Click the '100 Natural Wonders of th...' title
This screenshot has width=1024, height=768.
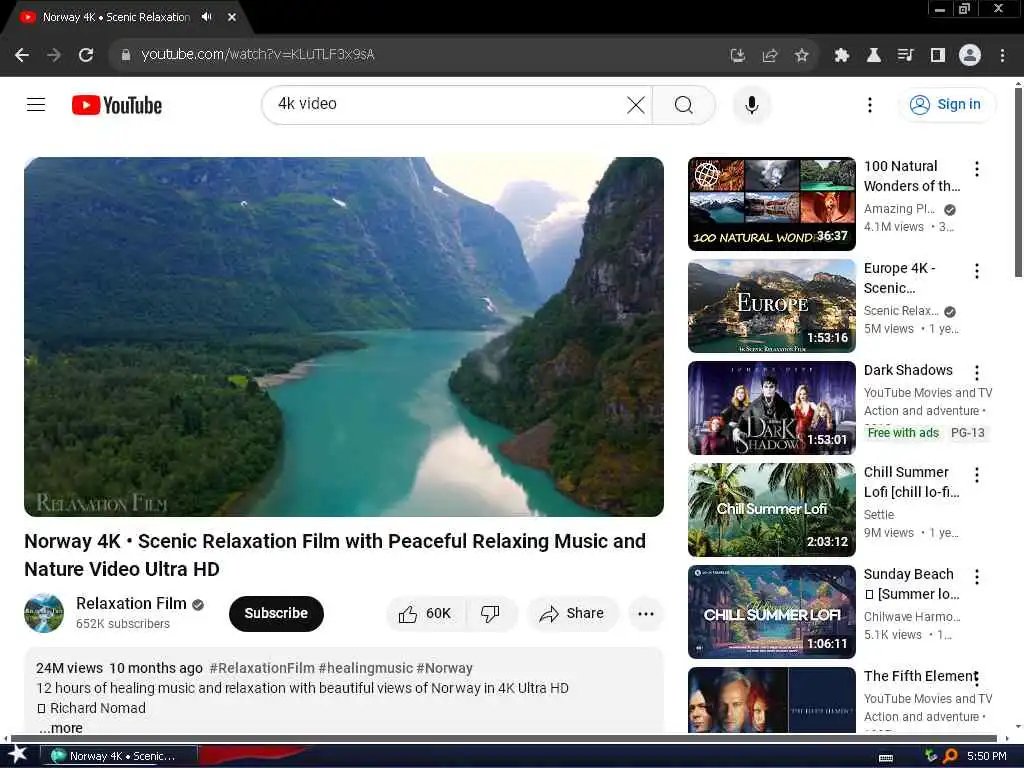(912, 176)
